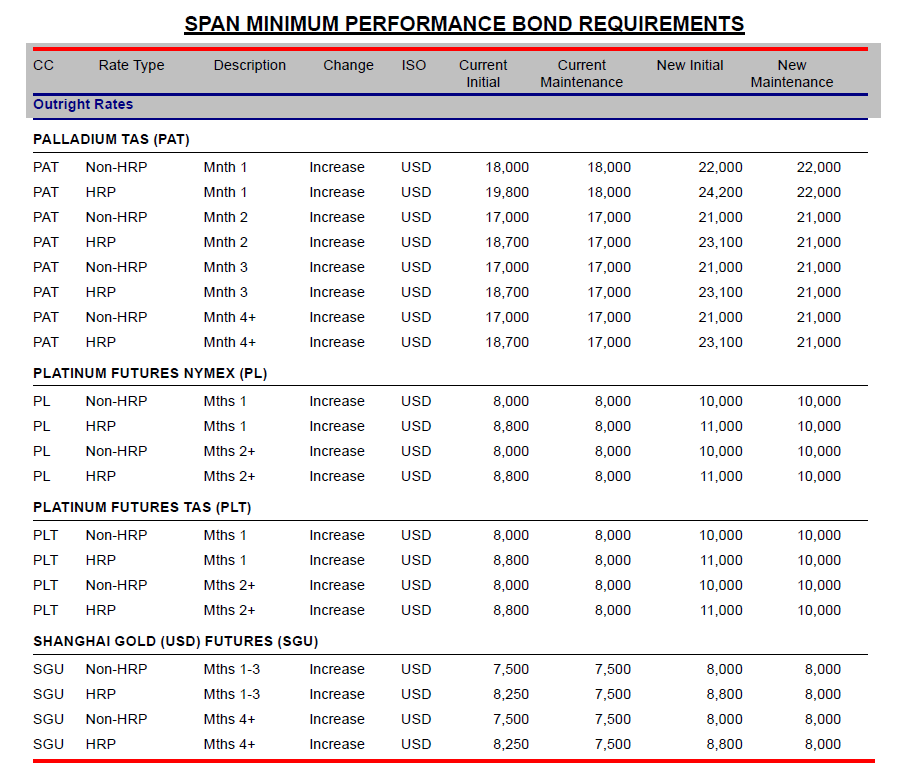Click the 'Change' column header
Screen dimensions: 904x778
348,66
